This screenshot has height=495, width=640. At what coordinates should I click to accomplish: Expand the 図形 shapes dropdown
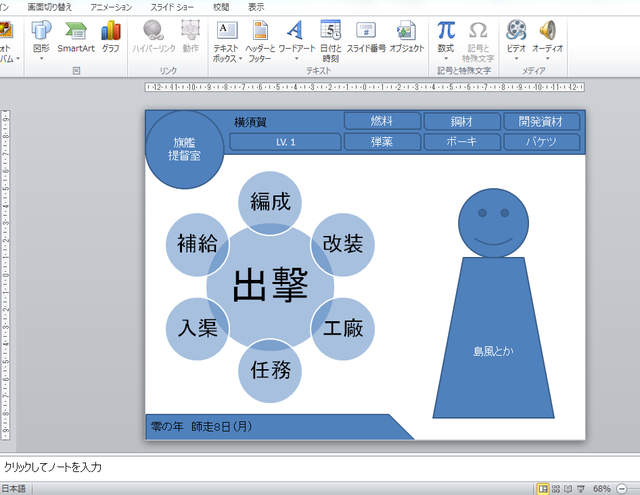(41, 58)
